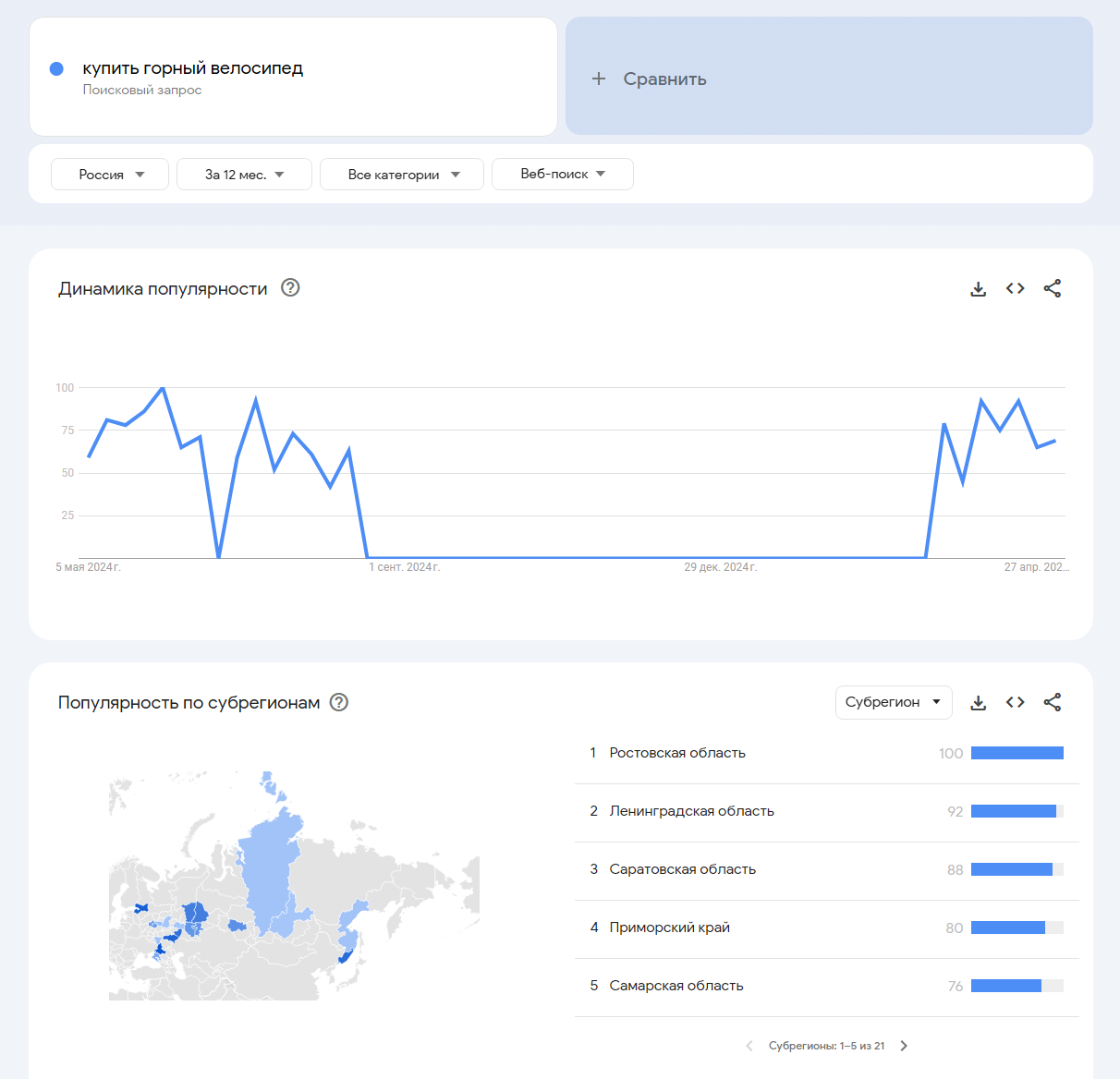Open the Россия region dropdown
The width and height of the screenshot is (1120, 1079).
coord(110,175)
